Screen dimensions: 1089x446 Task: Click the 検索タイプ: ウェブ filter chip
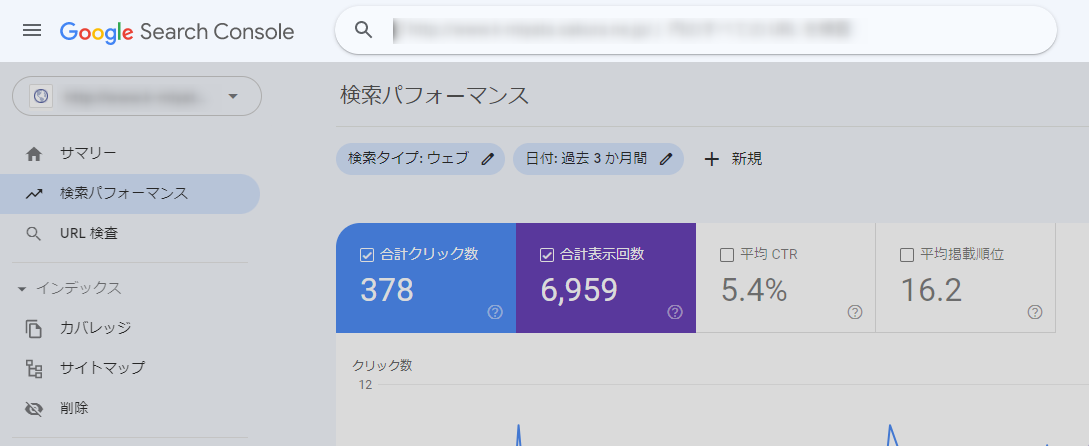(420, 159)
